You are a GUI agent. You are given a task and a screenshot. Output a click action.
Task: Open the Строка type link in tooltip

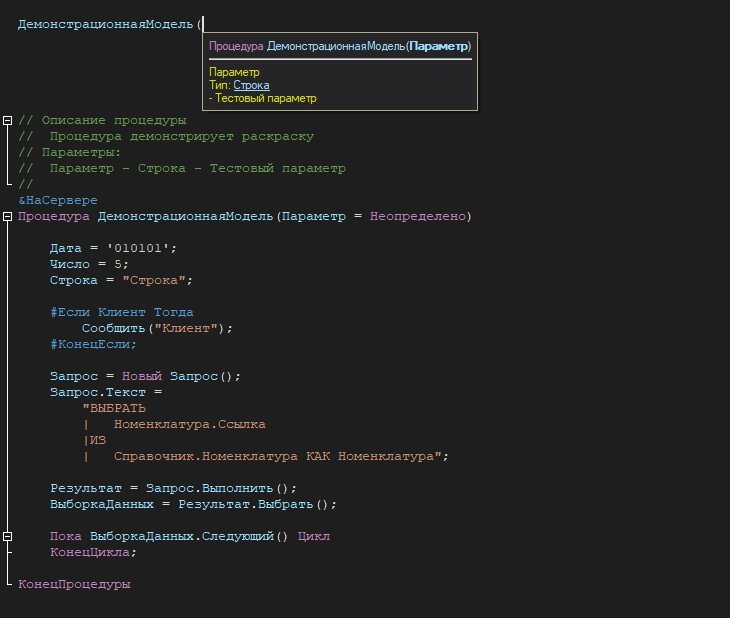coord(251,85)
